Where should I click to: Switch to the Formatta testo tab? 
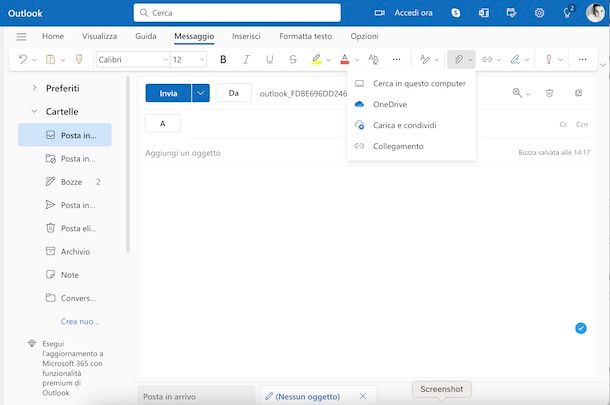(305, 36)
